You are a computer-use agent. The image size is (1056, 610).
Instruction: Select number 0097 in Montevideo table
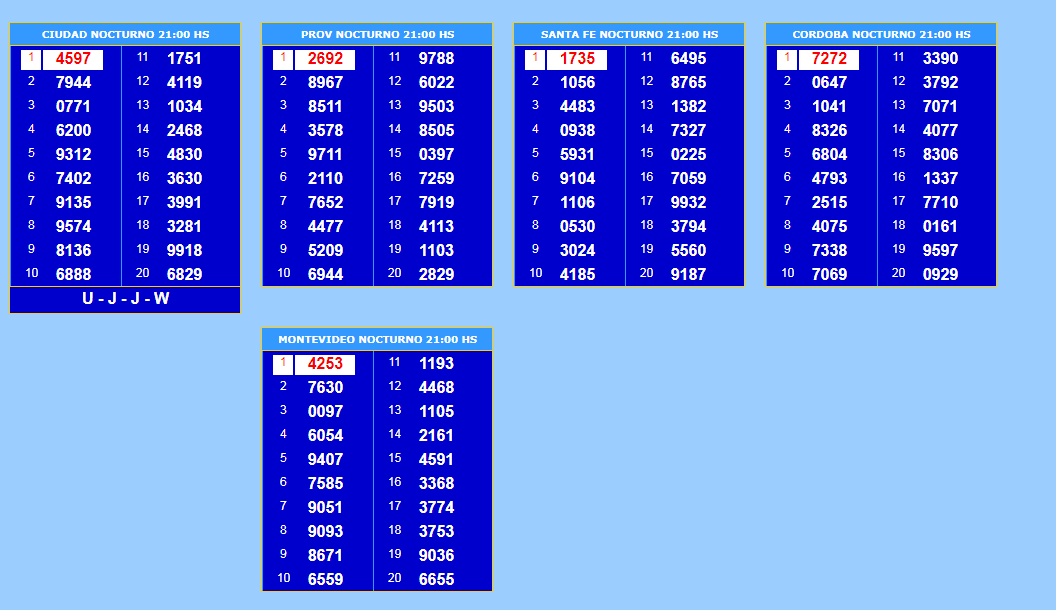pos(325,411)
